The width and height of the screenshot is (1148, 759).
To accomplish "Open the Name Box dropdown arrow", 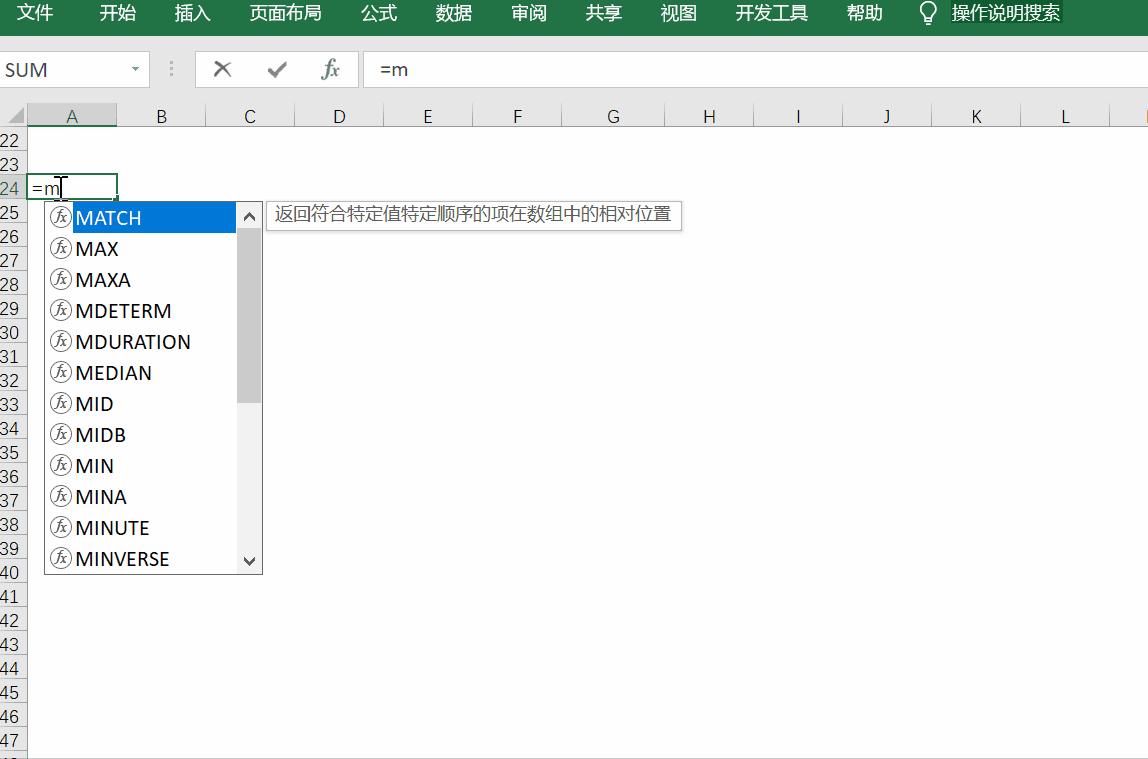I will (x=135, y=70).
